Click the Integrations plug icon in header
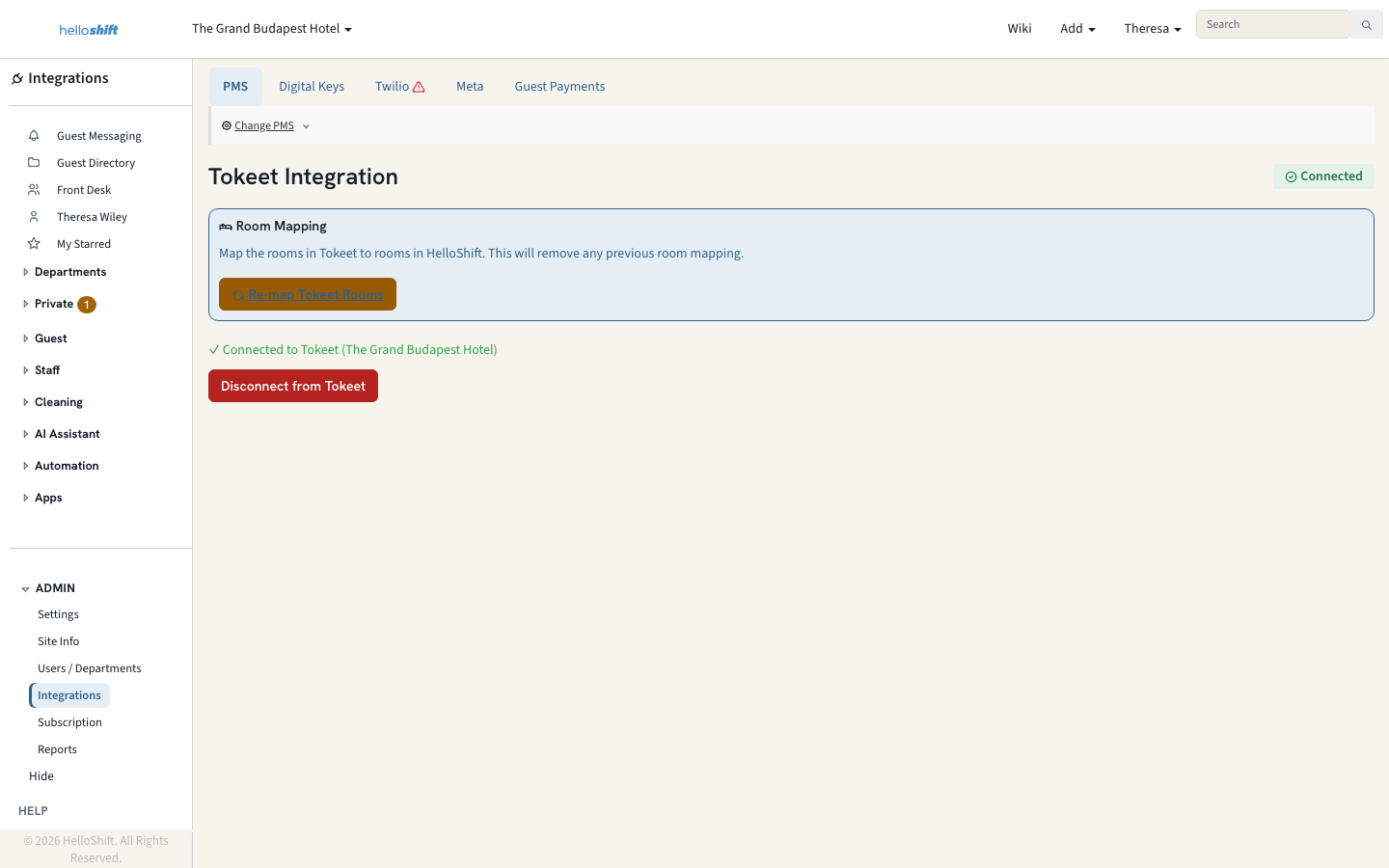 17,79
